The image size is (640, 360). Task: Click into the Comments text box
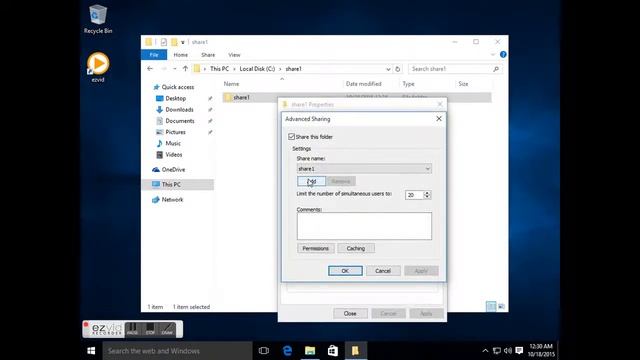tap(364, 226)
